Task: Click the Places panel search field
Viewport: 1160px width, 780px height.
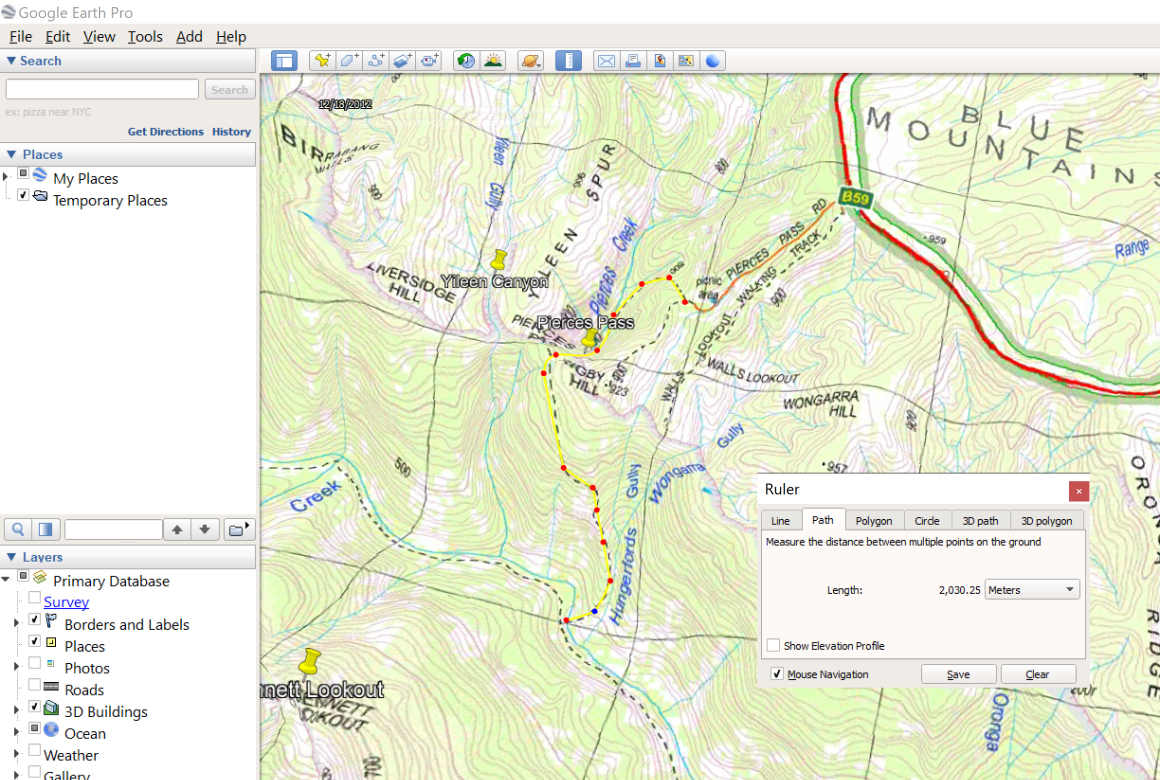Action: [112, 528]
